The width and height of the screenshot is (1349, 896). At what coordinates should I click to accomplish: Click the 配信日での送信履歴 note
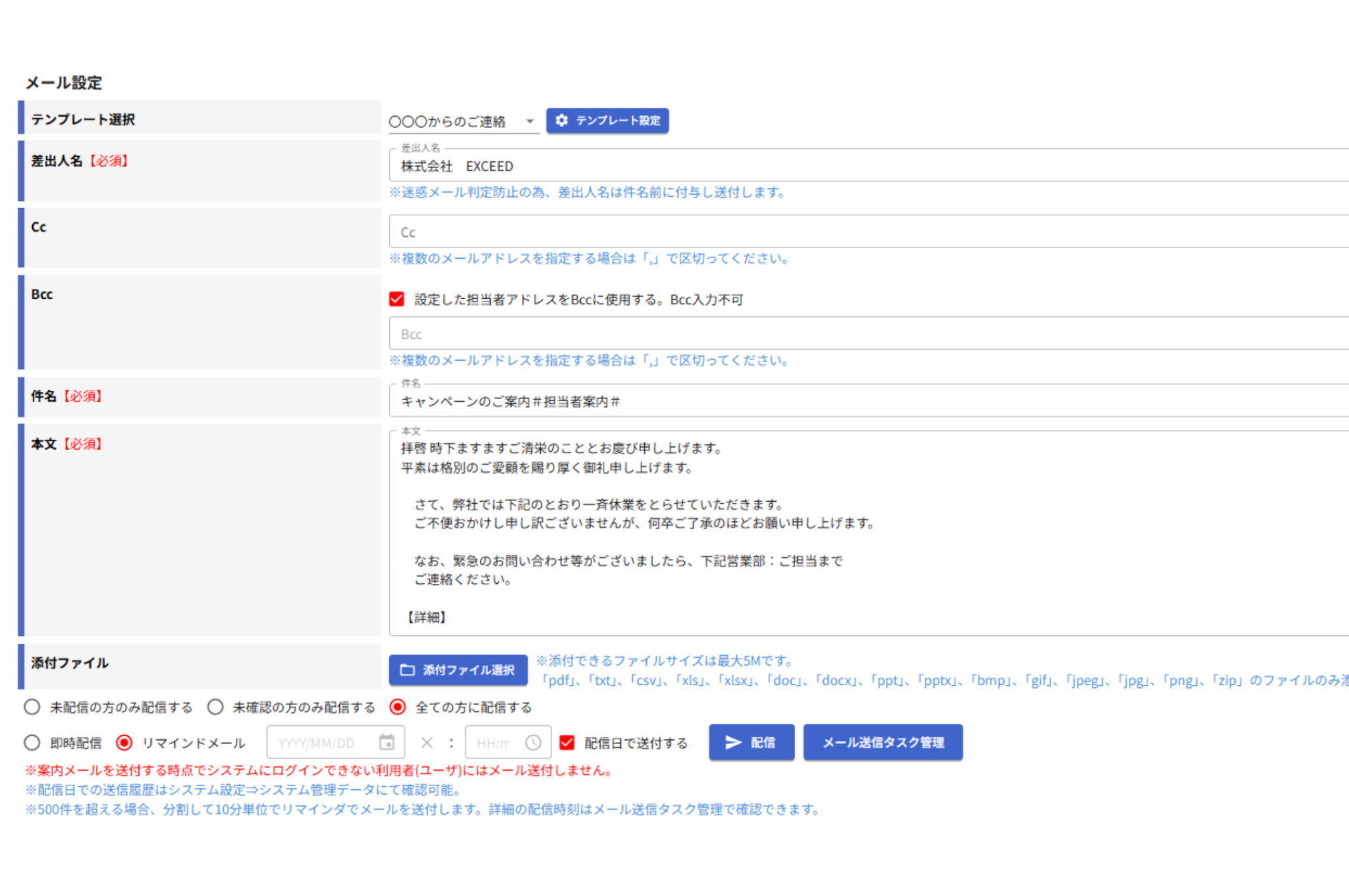tap(243, 789)
